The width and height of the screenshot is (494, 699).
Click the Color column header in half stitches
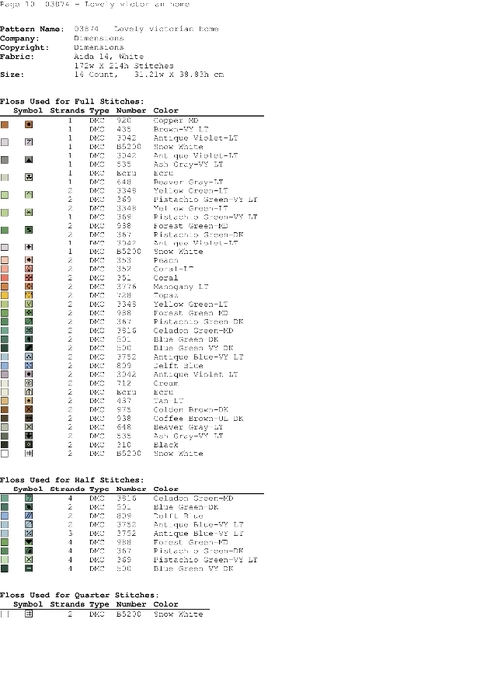pyautogui.click(x=166, y=489)
